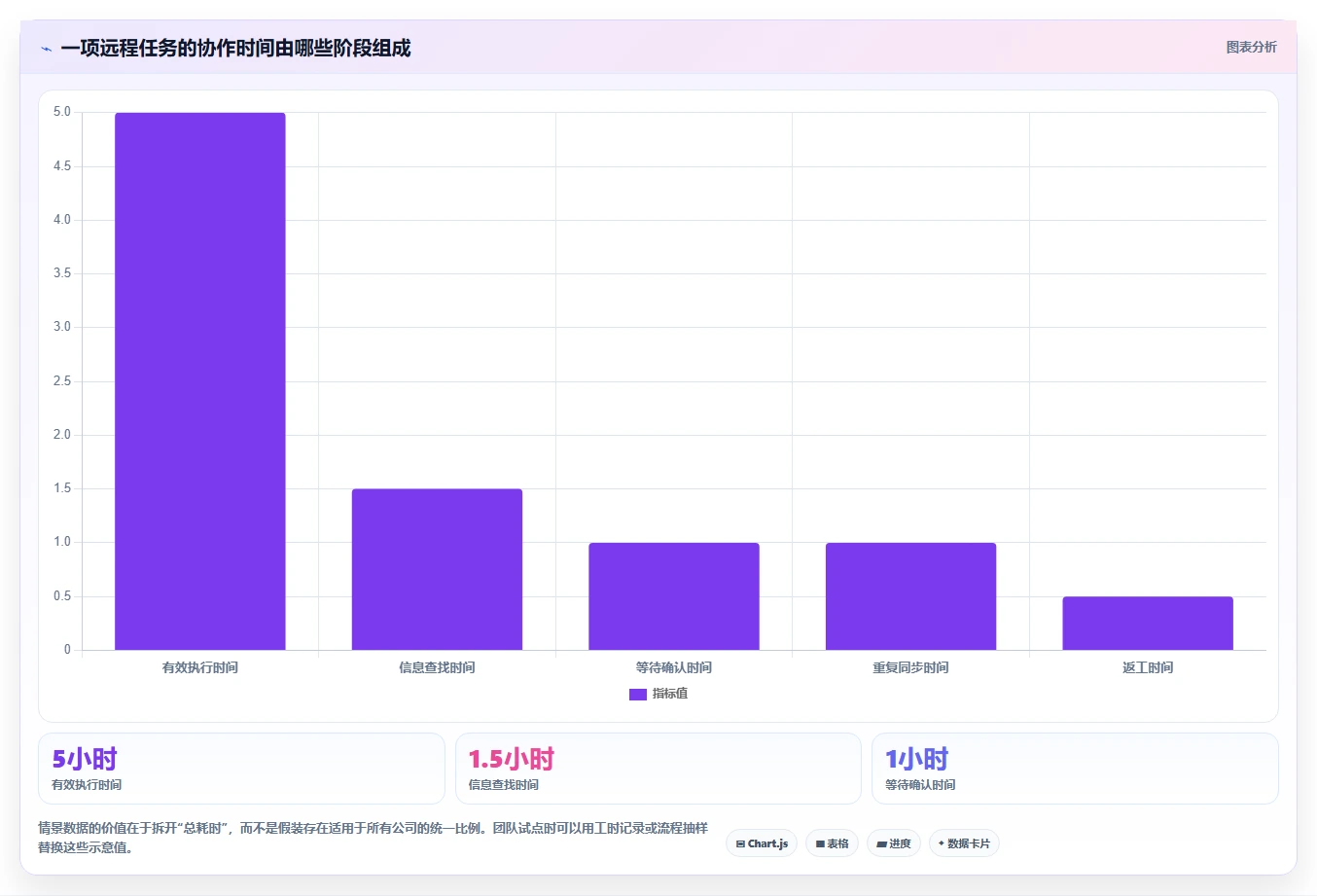Click the x-axis label 有效执行时间

(200, 667)
